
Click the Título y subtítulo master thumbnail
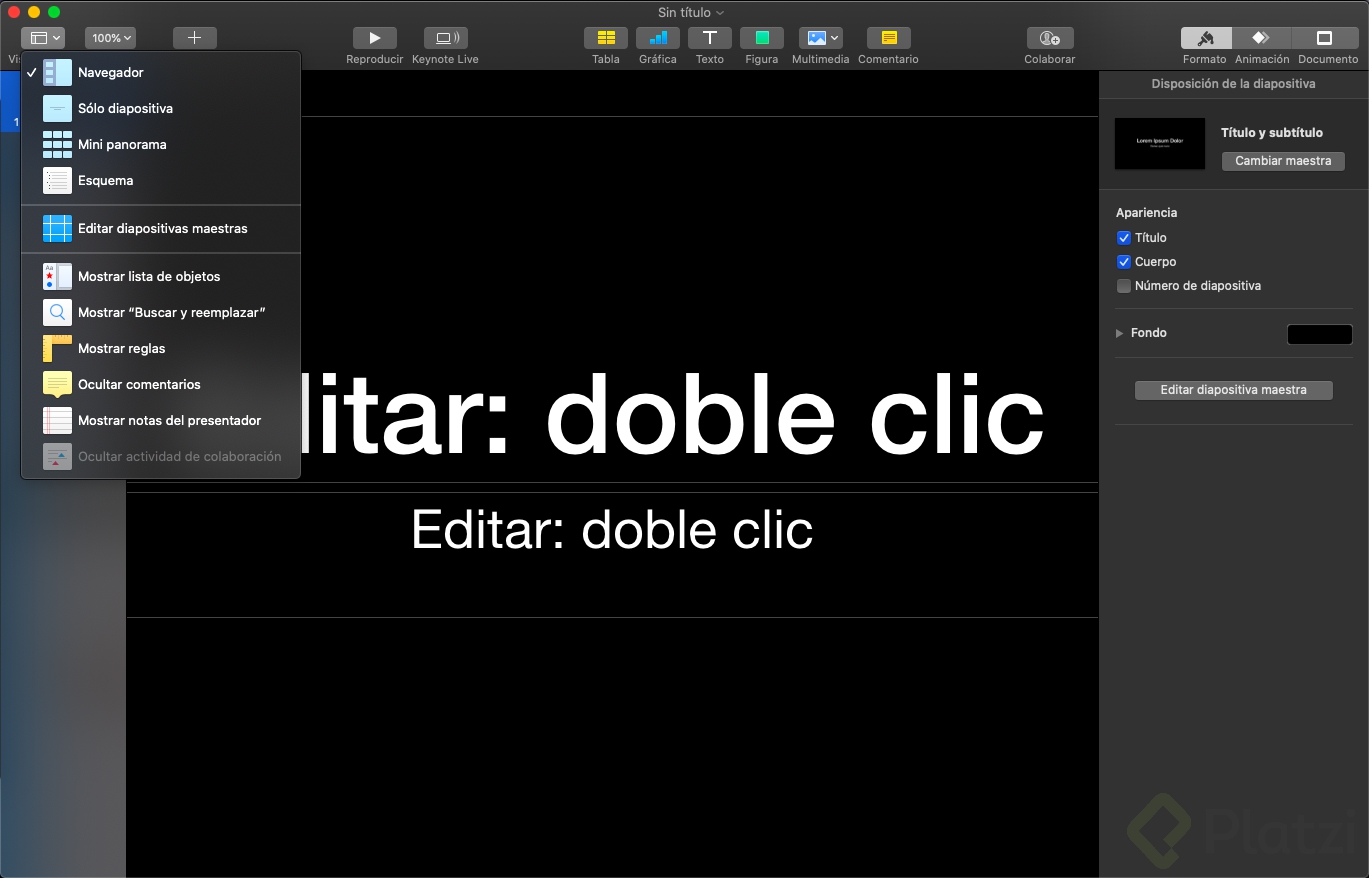[1160, 143]
